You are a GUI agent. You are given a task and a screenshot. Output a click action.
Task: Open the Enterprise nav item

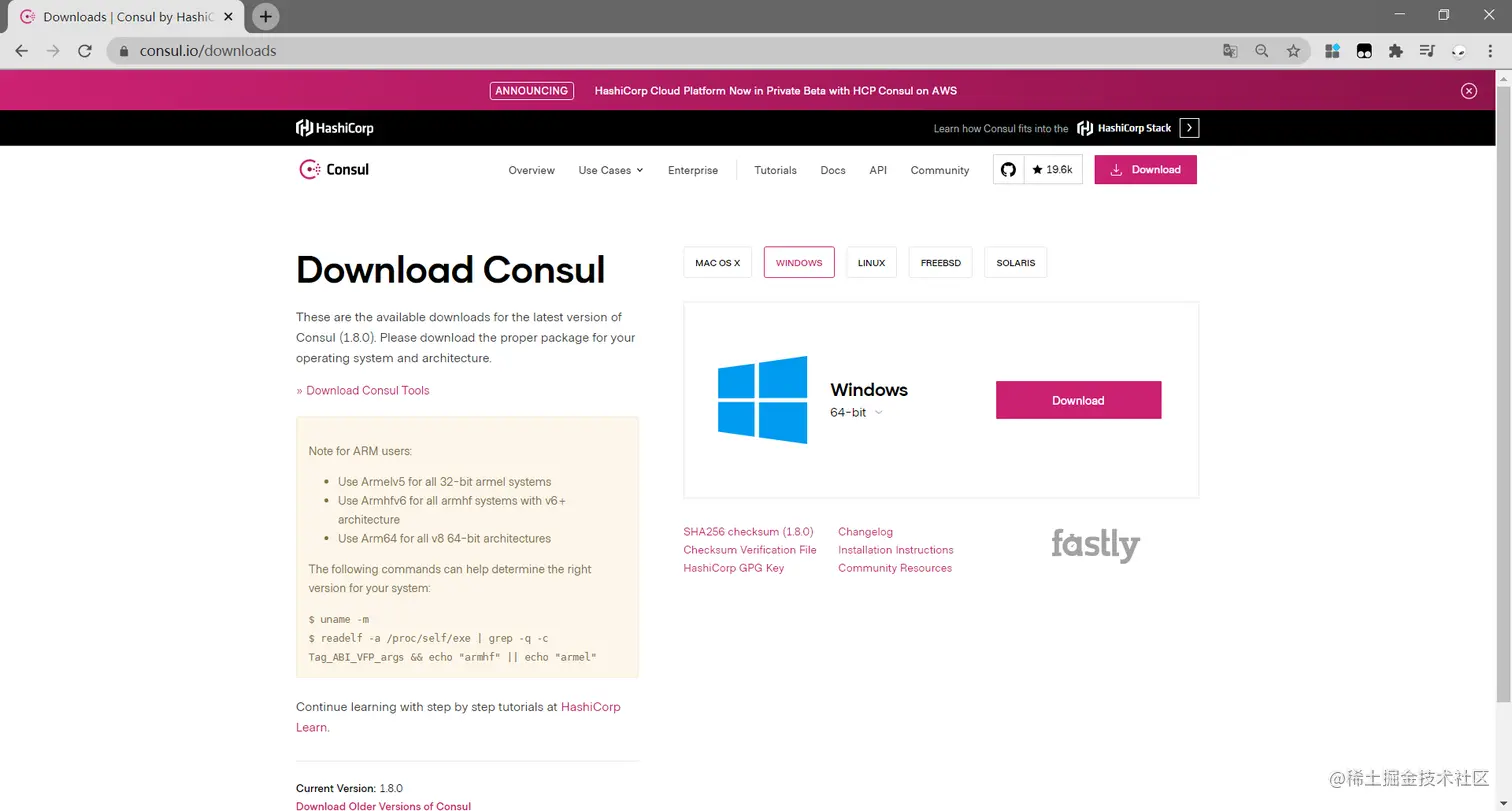[693, 171]
